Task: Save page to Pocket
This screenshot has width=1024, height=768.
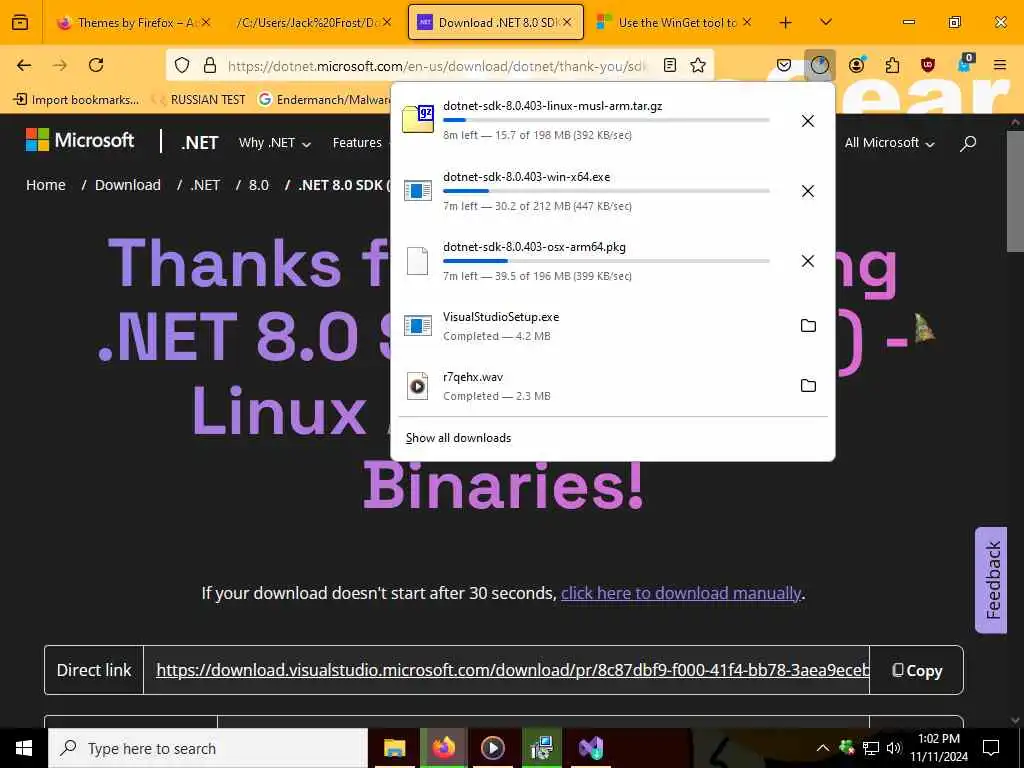Action: pyautogui.click(x=784, y=65)
